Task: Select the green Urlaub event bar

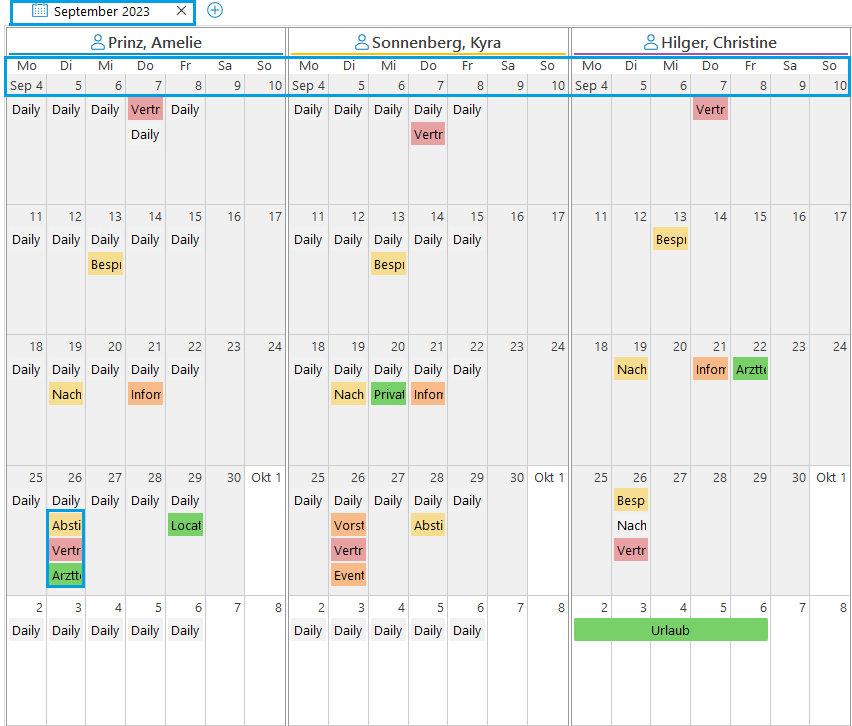Action: coord(670,630)
